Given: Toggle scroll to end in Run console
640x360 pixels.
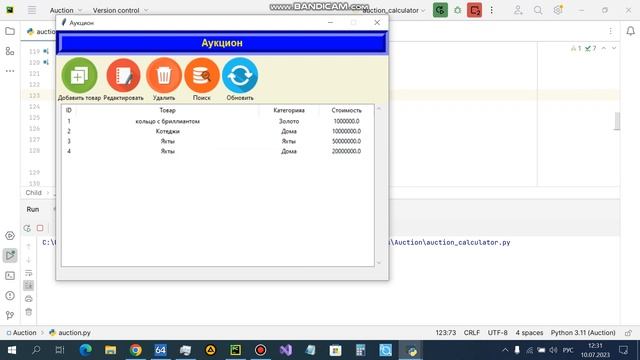Looking at the screenshot, I should (x=28, y=286).
